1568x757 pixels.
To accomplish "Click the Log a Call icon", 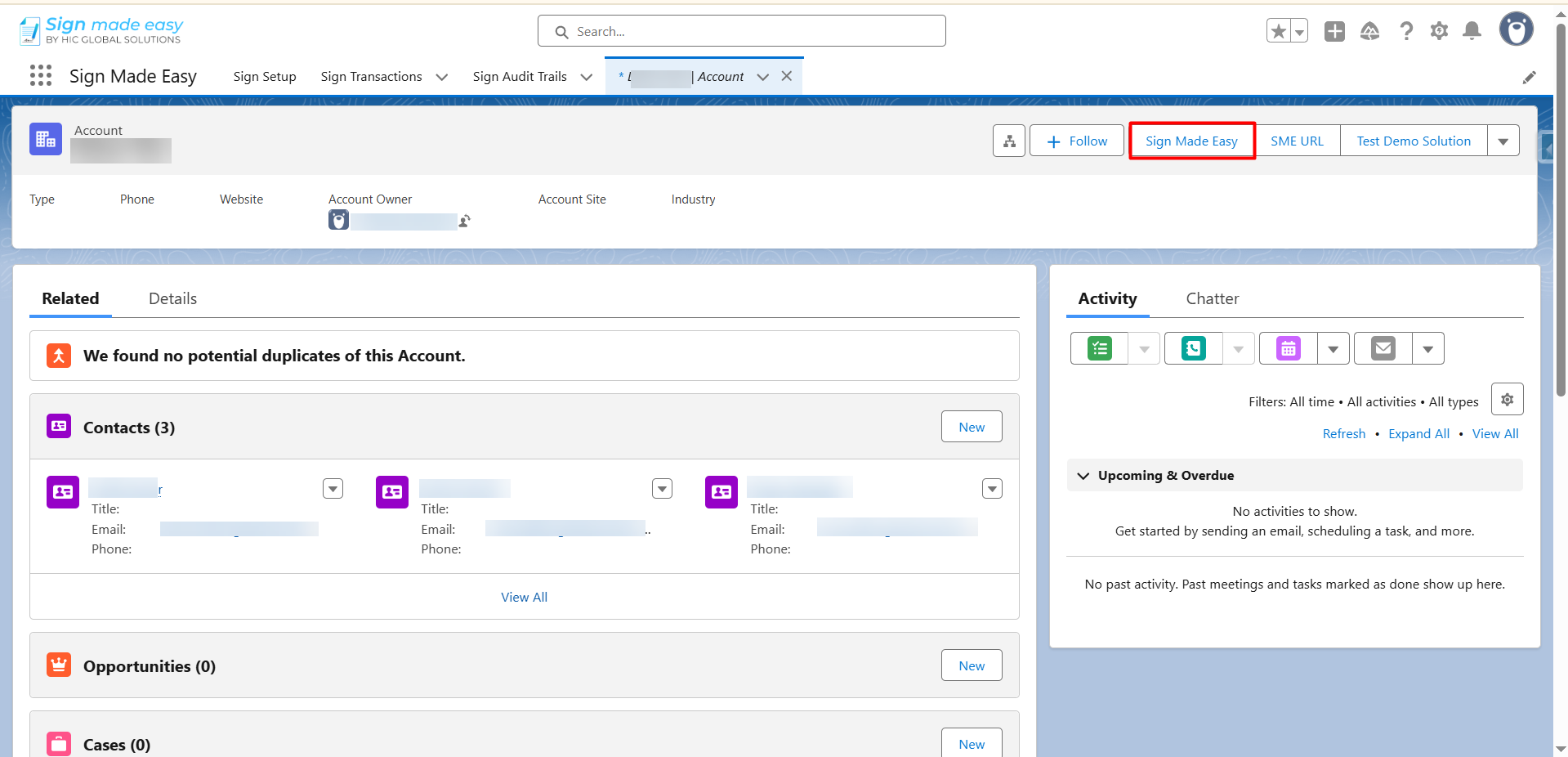I will coord(1194,349).
